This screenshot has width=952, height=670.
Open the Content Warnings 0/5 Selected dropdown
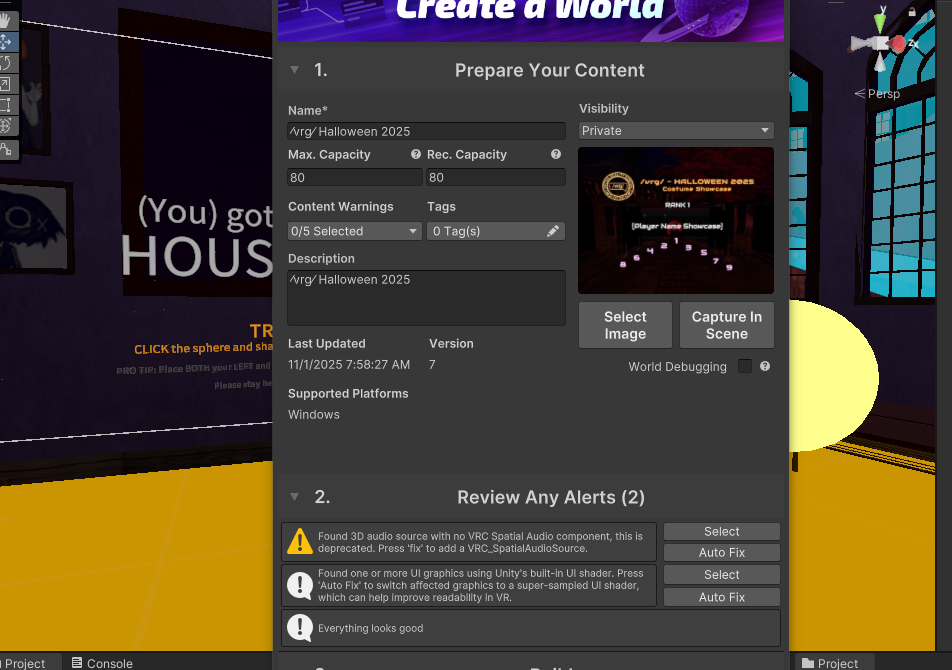(355, 231)
